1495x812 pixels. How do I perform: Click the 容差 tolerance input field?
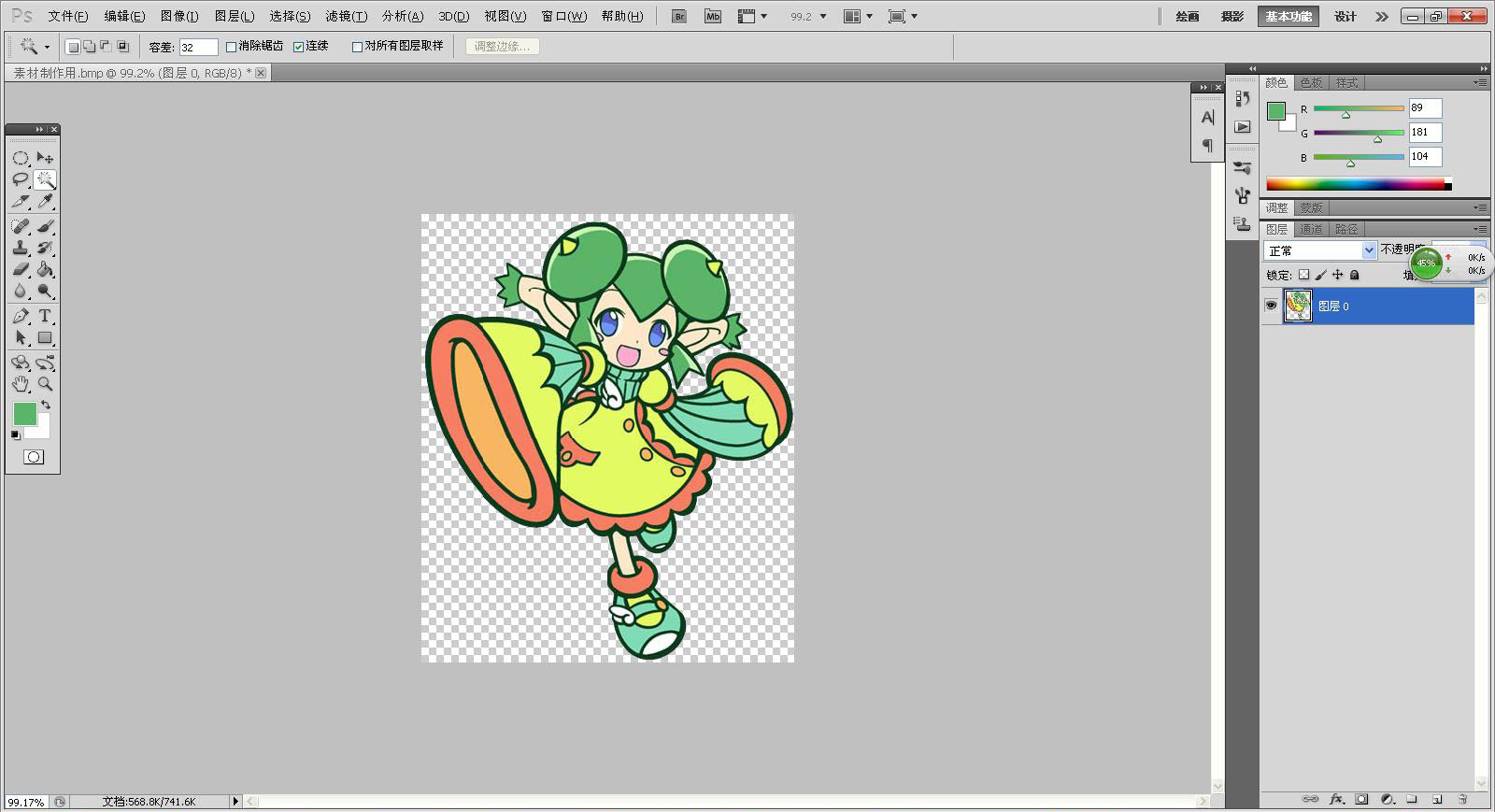[198, 47]
